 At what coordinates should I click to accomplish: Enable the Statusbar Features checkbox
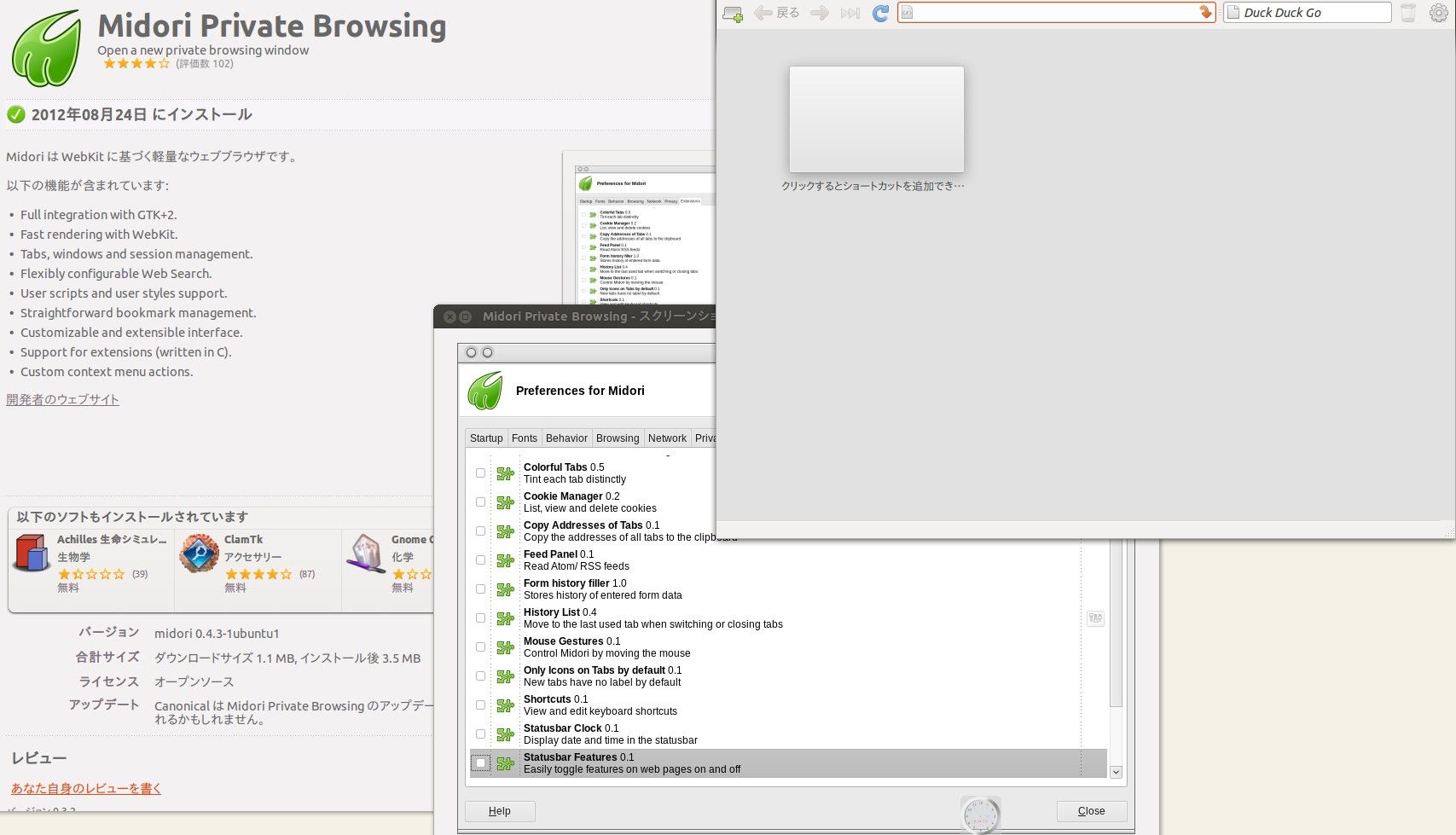[x=480, y=763]
